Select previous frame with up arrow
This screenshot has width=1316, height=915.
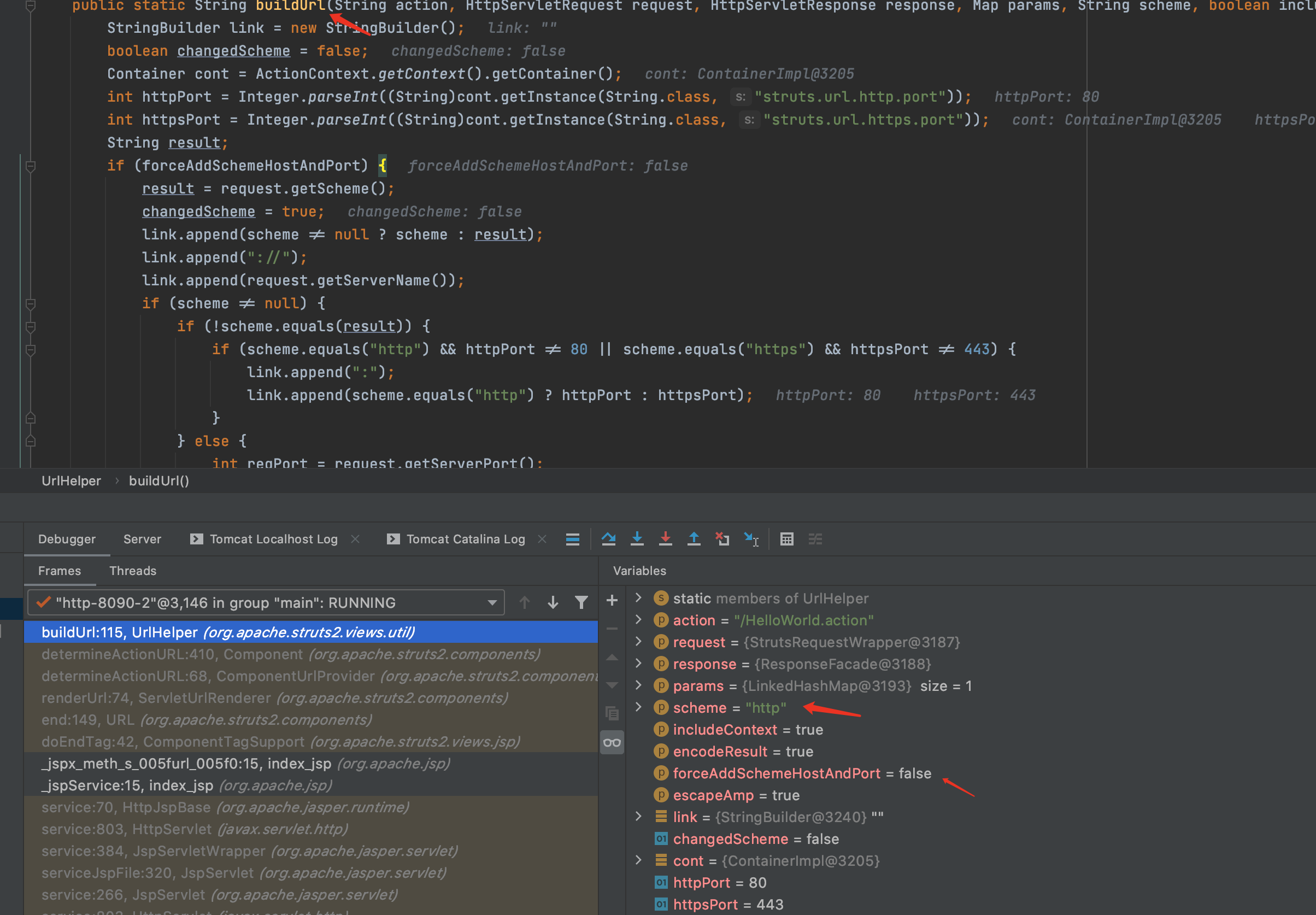[525, 602]
